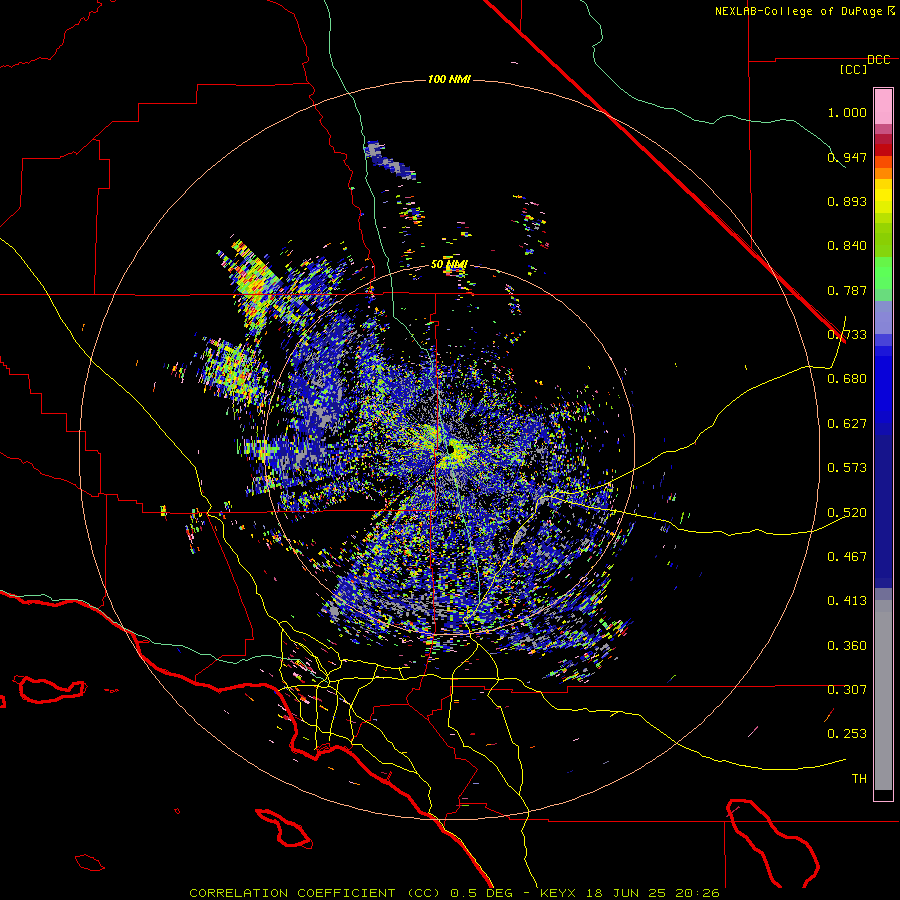Click the 0.573 scale value
Screen dimensions: 900x900
(x=847, y=468)
